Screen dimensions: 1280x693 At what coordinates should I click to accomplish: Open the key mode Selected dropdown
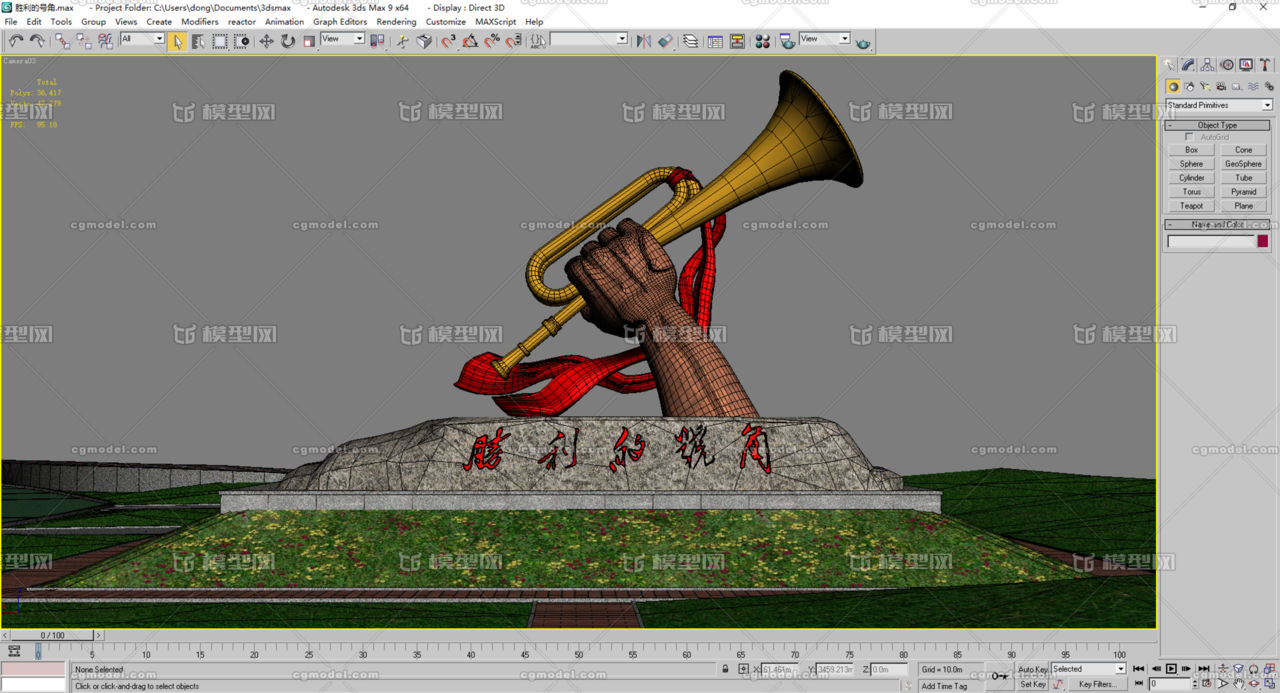(1088, 669)
